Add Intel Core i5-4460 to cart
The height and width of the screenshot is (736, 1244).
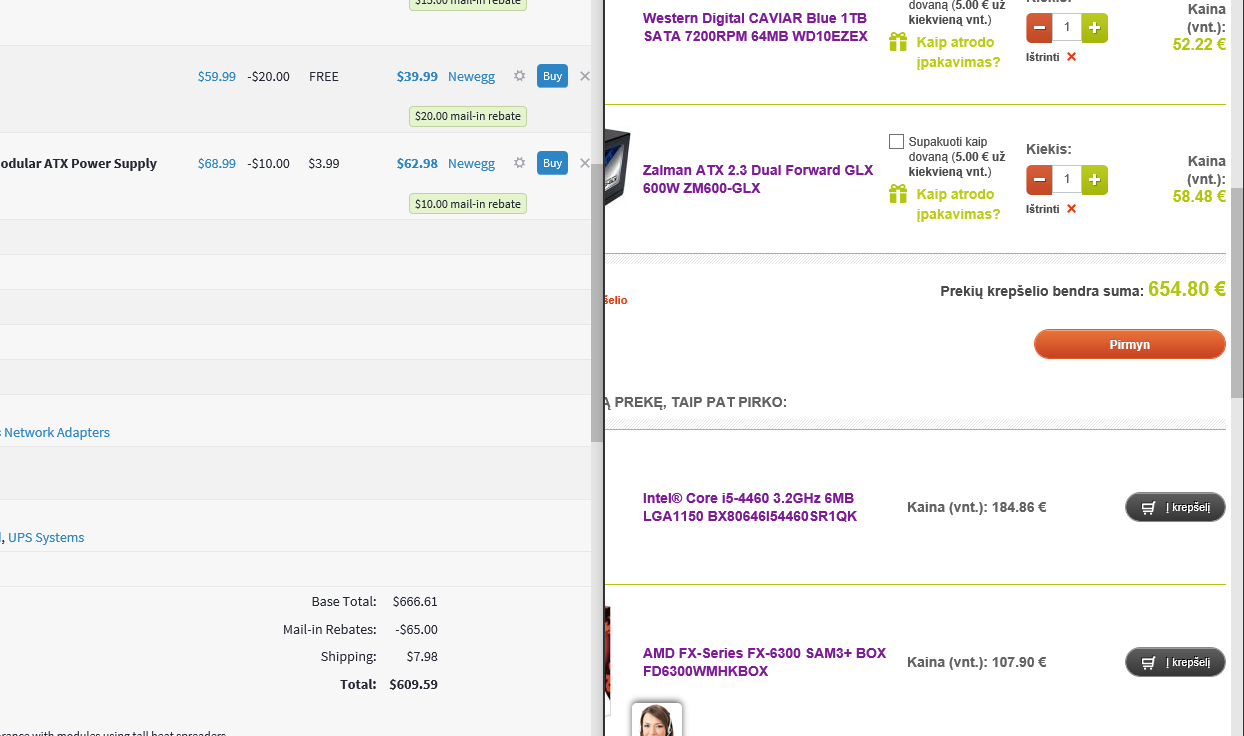point(1176,507)
